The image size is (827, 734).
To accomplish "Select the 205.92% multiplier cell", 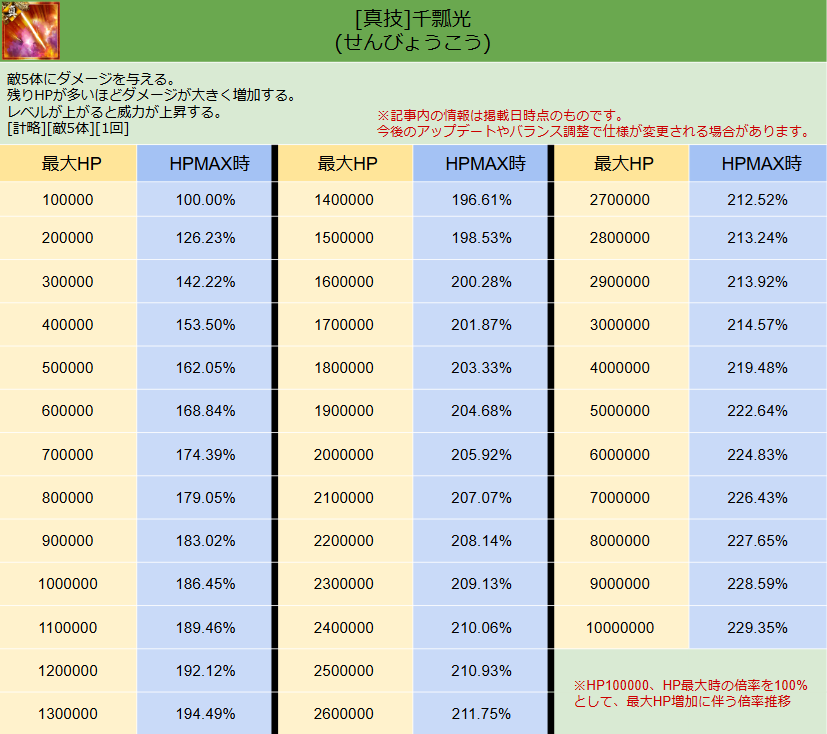I will [482, 455].
